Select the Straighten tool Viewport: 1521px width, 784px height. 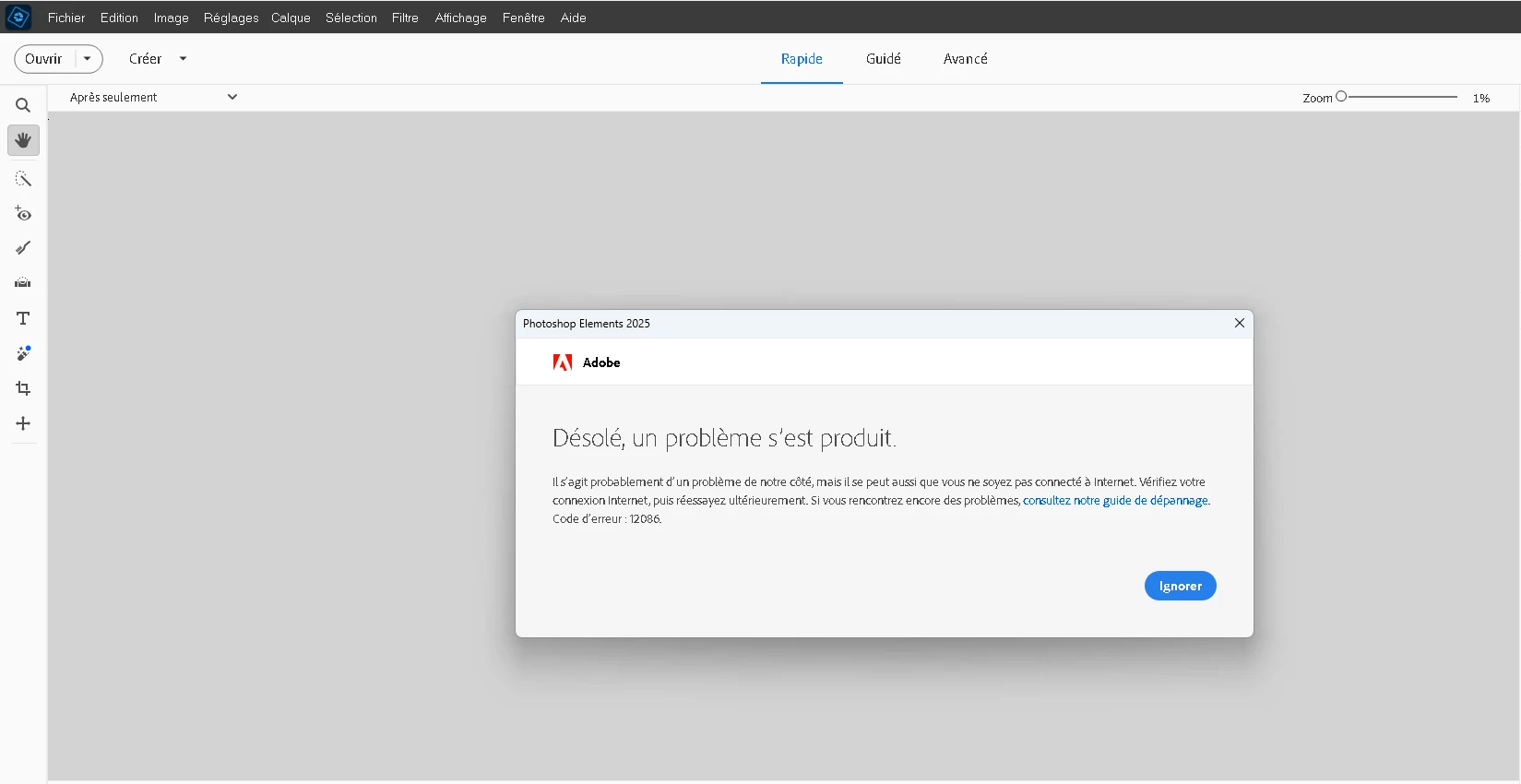pyautogui.click(x=23, y=283)
